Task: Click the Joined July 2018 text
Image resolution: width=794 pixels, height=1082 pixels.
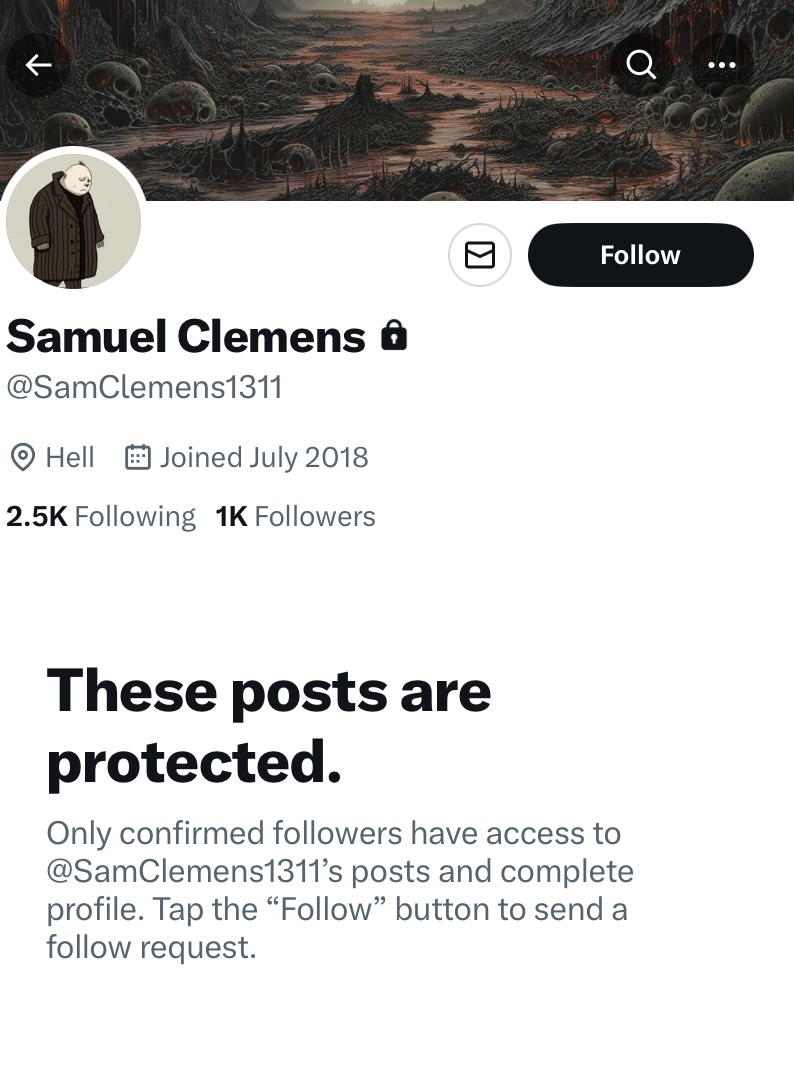Action: (264, 458)
